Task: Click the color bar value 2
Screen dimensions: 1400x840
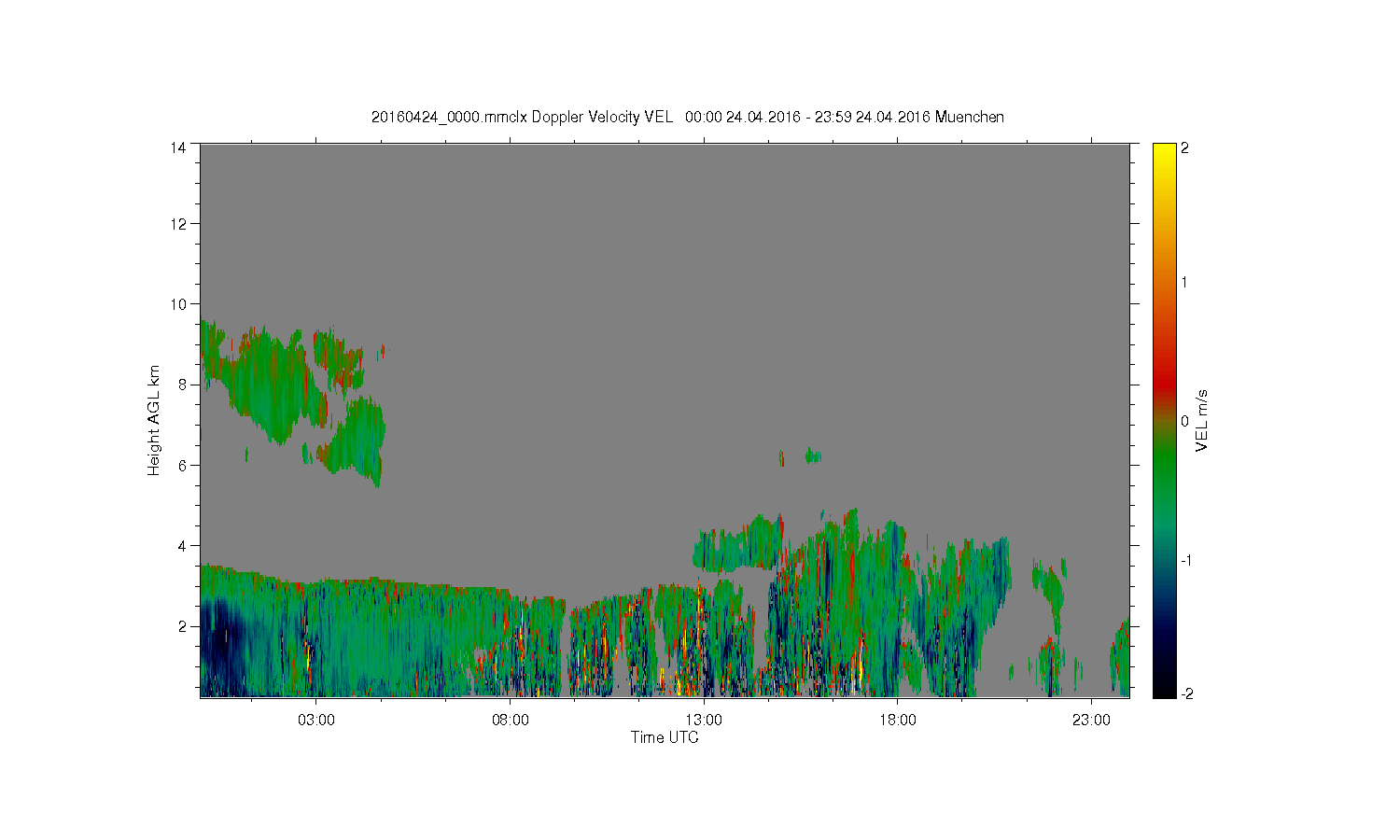Action: point(1184,147)
